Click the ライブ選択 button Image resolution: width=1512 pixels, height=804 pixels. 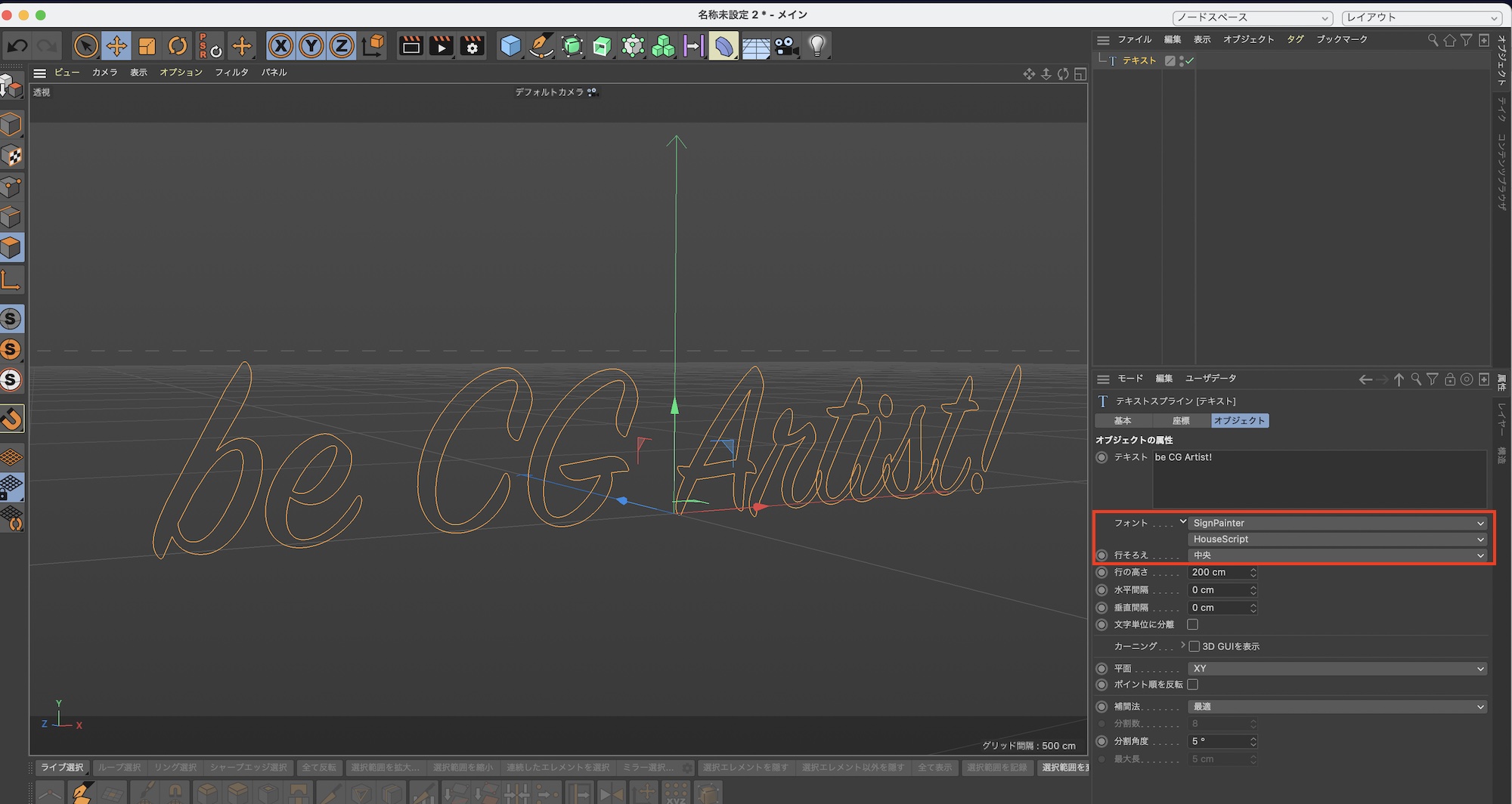point(62,768)
